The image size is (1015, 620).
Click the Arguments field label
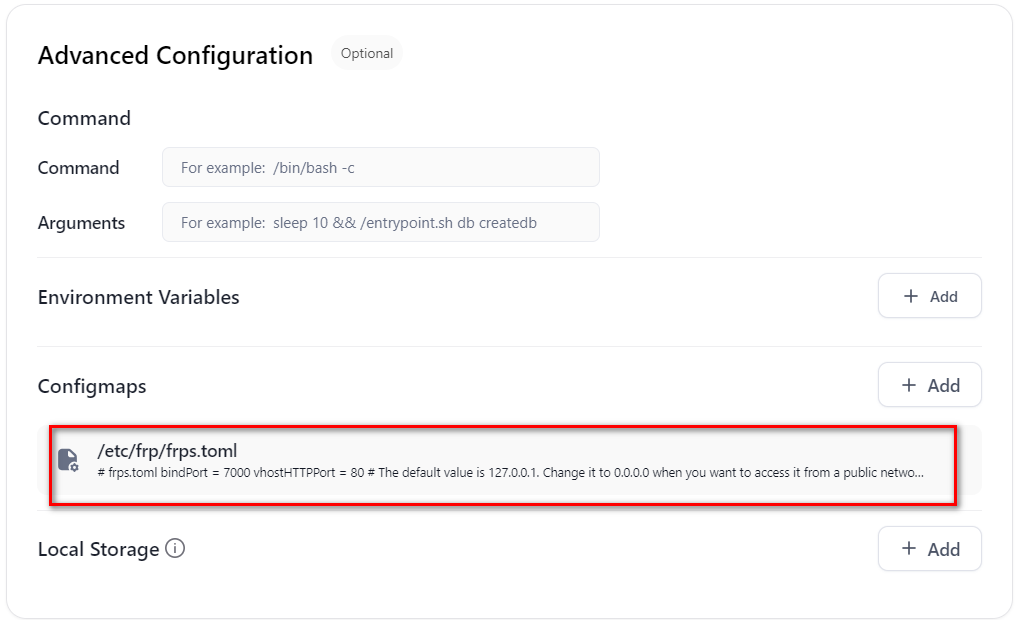[81, 223]
